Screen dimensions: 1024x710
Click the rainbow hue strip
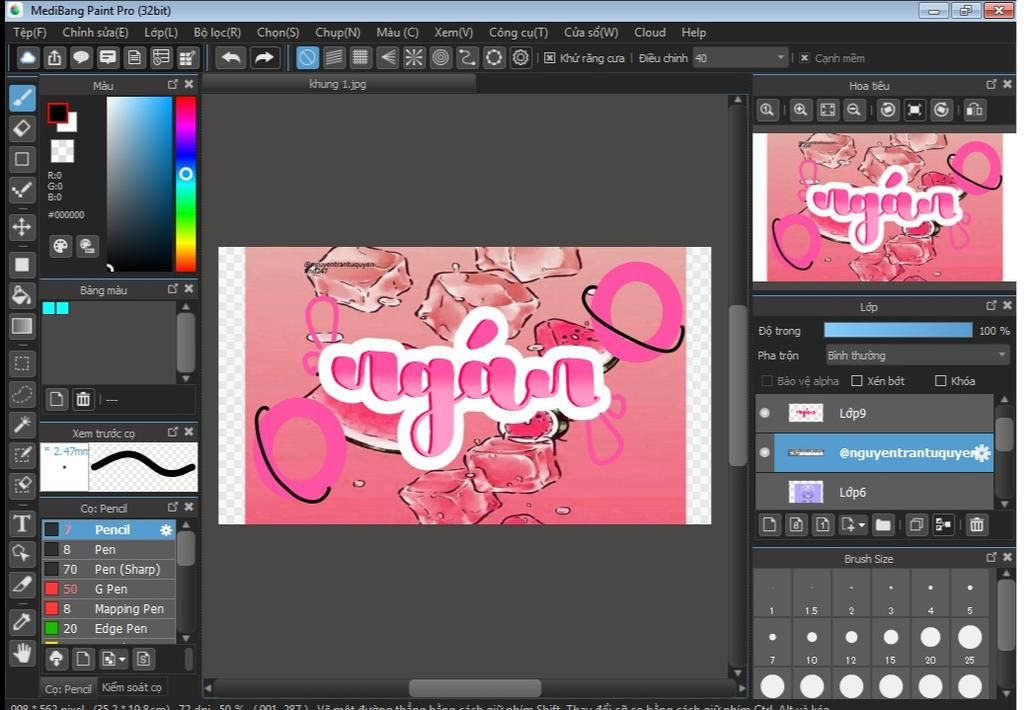click(x=185, y=184)
